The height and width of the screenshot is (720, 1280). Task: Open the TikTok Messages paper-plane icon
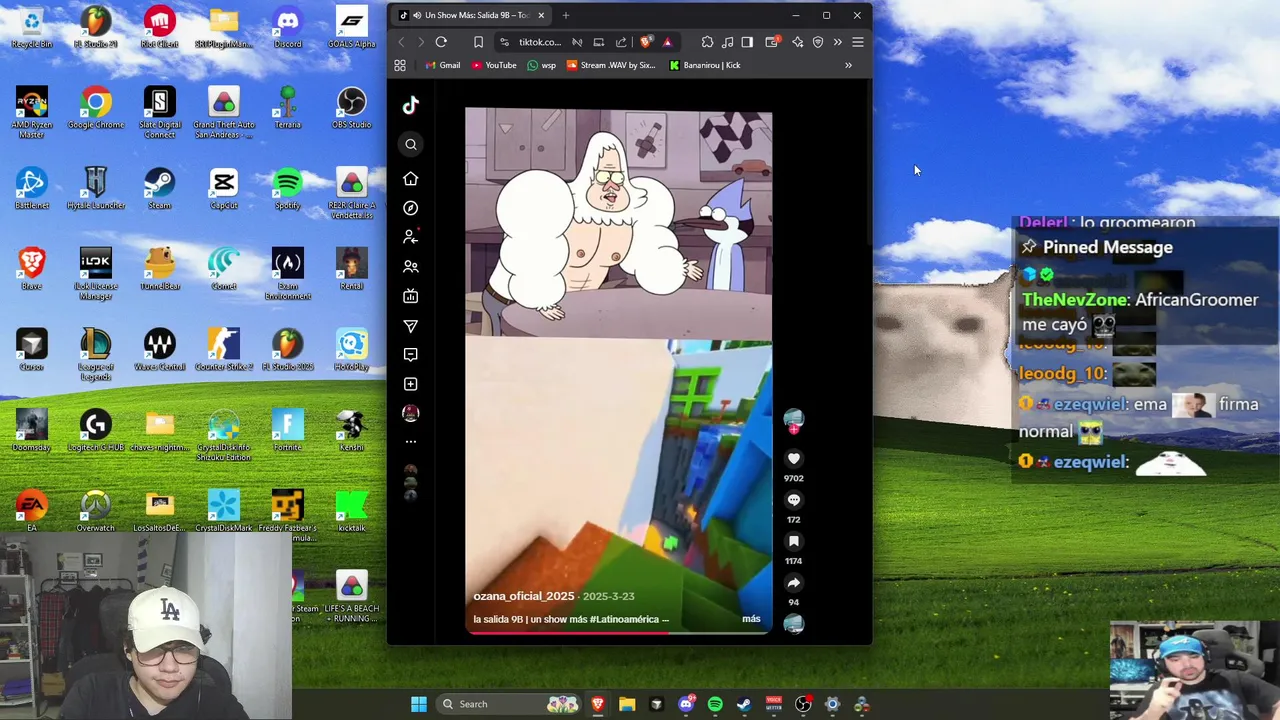point(410,326)
